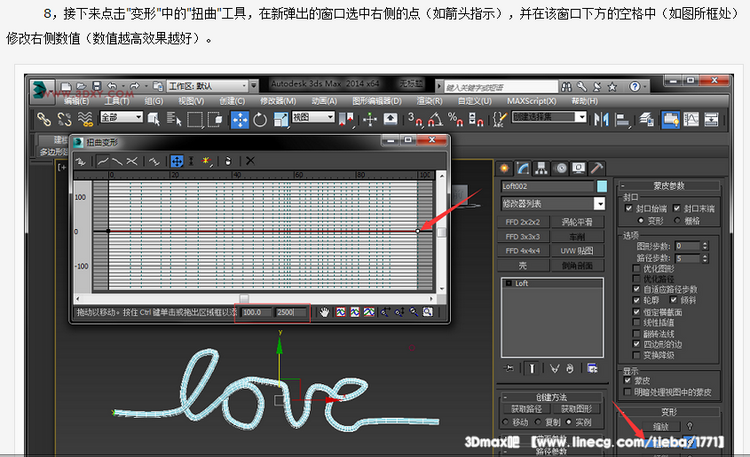This screenshot has width=750, height=457.
Task: Click Insert Corner Point icon in deformation toolbar
Action: click(x=206, y=161)
